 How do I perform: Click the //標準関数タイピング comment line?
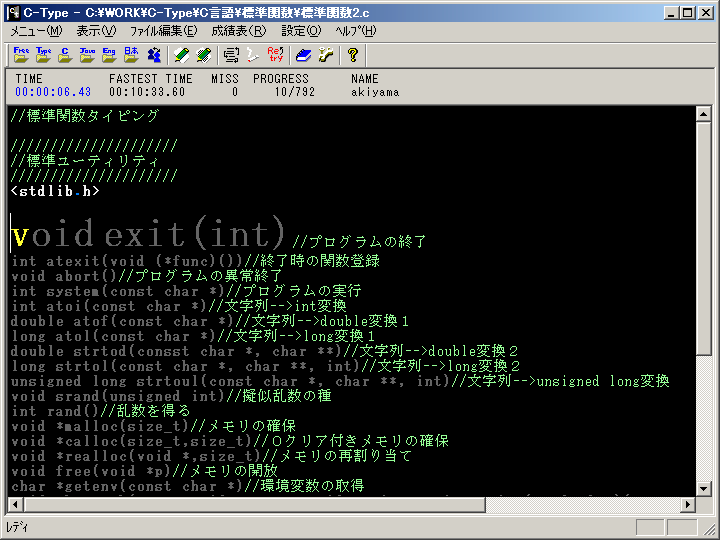(x=84, y=116)
